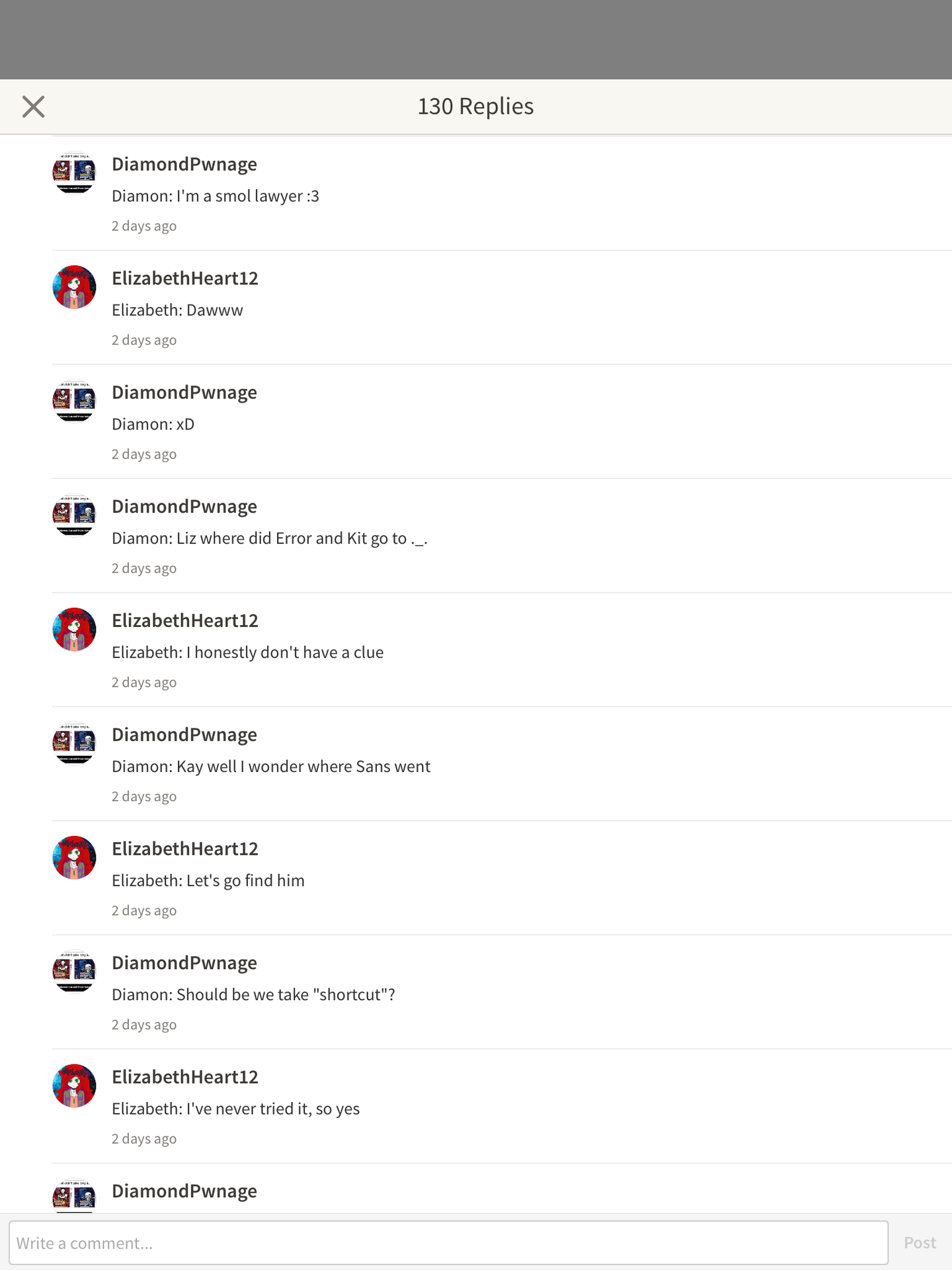Viewport: 952px width, 1270px height.
Task: Close the 130 Replies panel
Action: pyautogui.click(x=33, y=106)
